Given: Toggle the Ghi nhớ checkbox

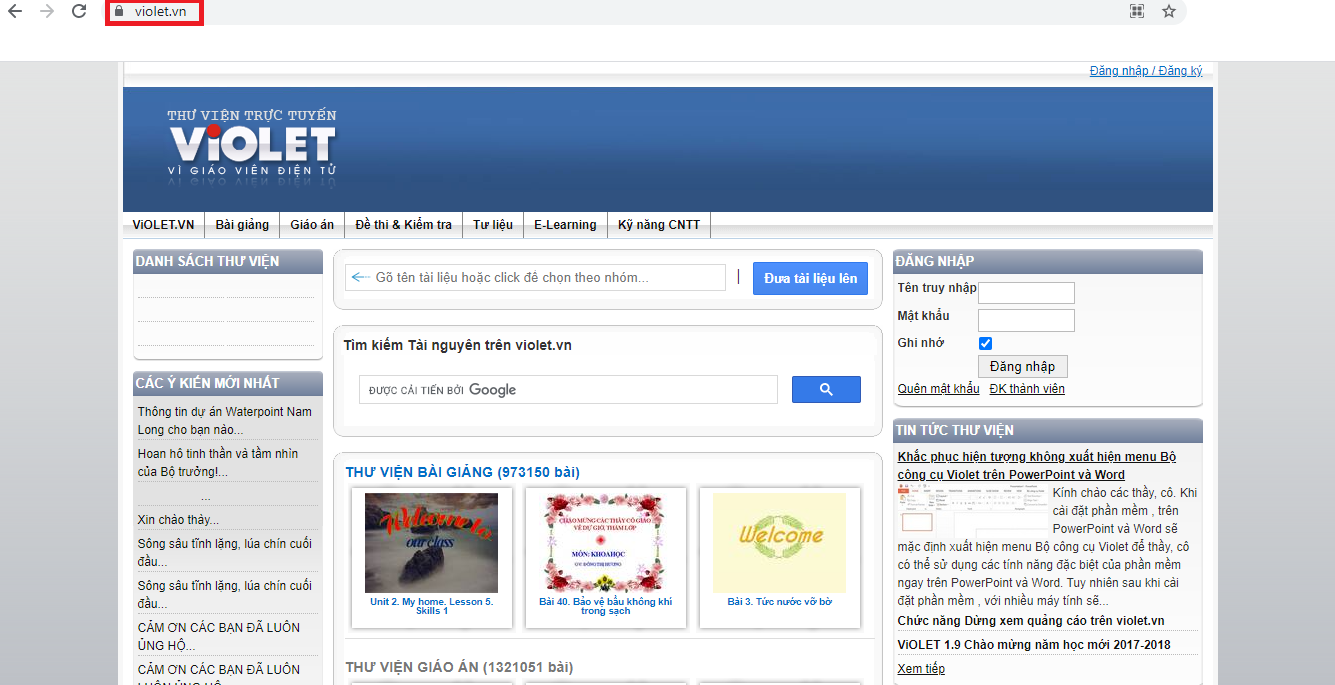Looking at the screenshot, I should 985,343.
